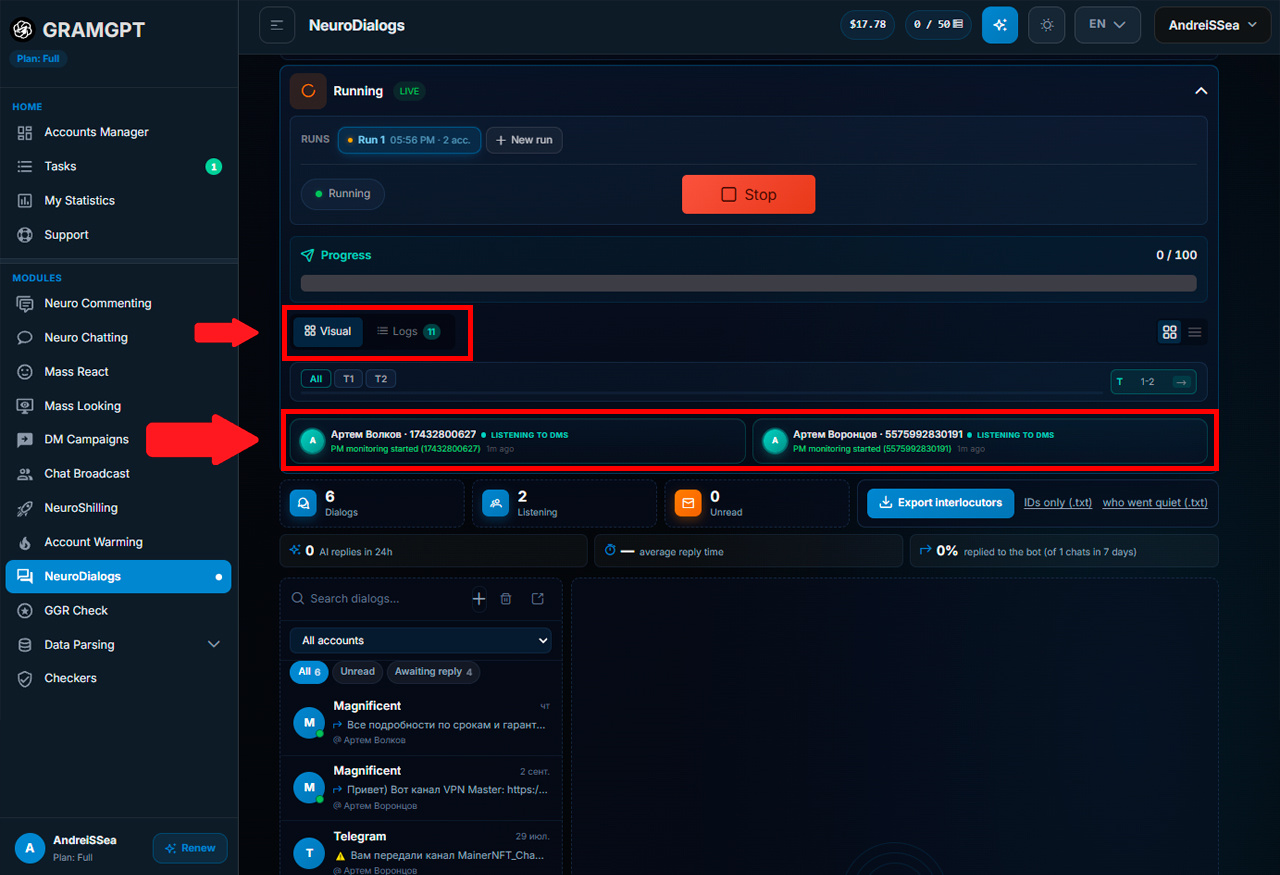The height and width of the screenshot is (875, 1280).
Task: Expand the Data Parsing submenu chevron
Action: [x=213, y=645]
